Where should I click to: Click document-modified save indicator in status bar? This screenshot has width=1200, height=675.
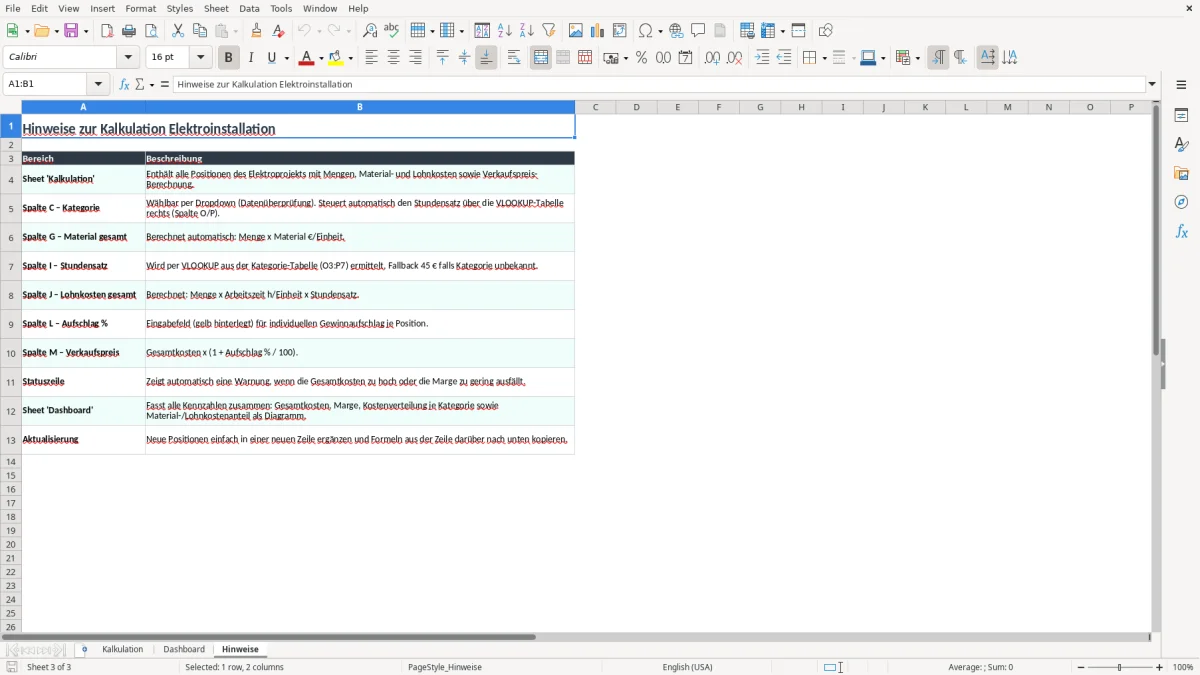(12, 667)
